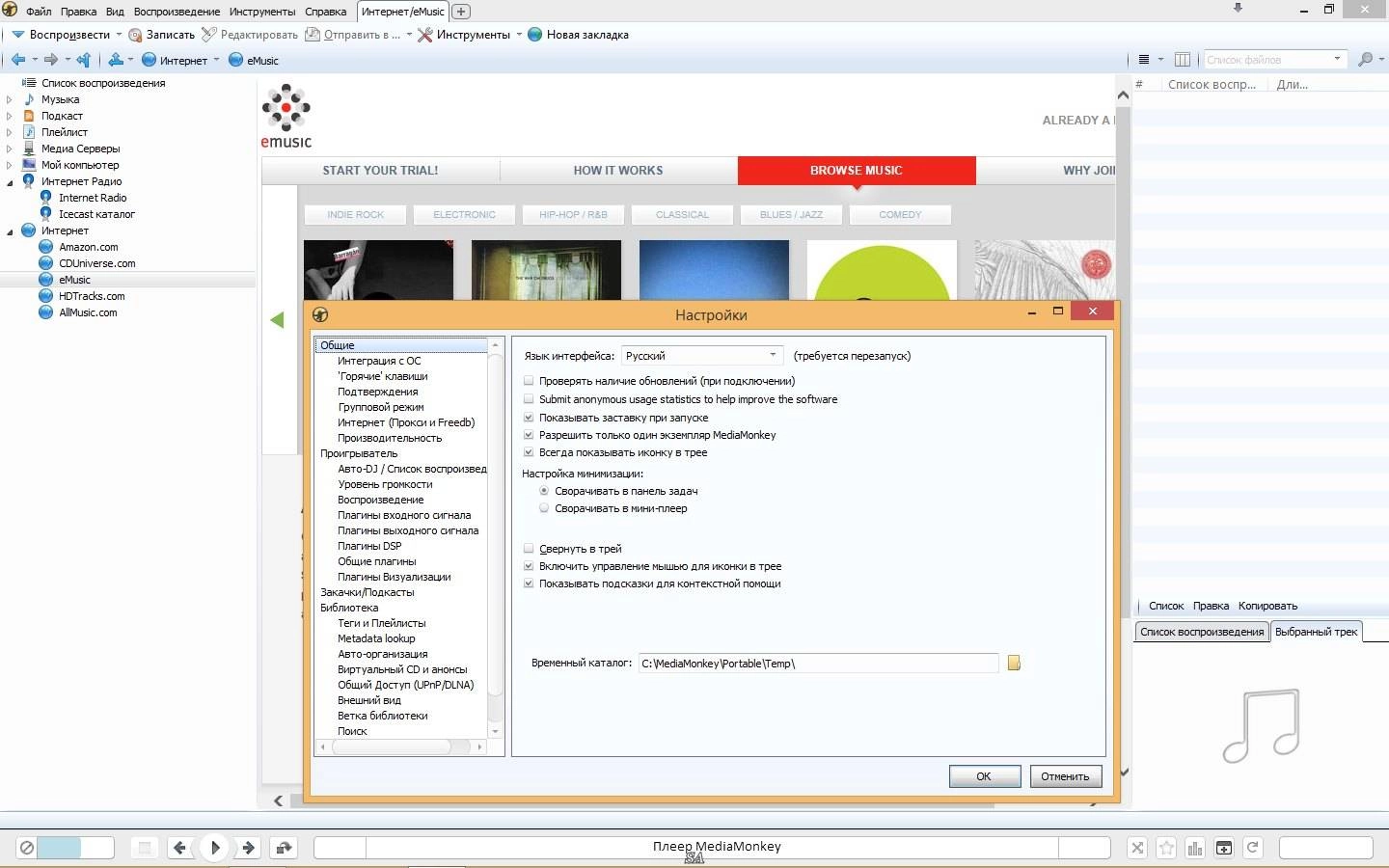Click the Новая закладка globe toolbar item
Viewport: 1389px width, 868px height.
coord(578,35)
